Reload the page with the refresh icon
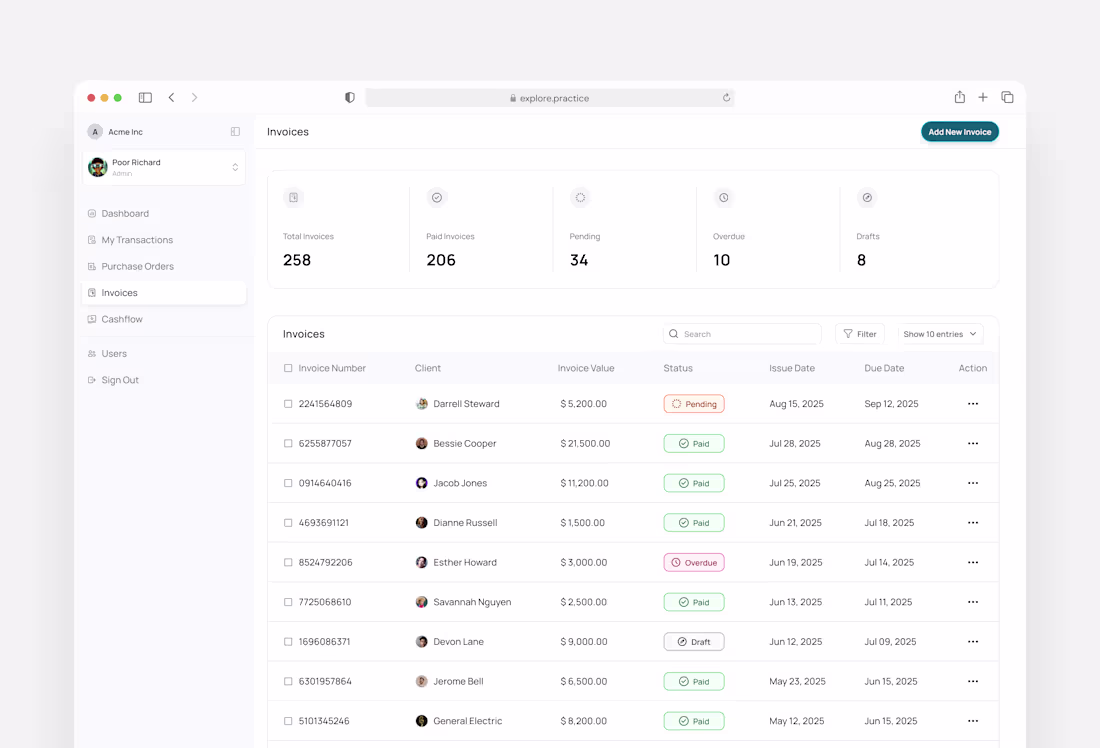Screen dimensions: 1100x748 726,98
